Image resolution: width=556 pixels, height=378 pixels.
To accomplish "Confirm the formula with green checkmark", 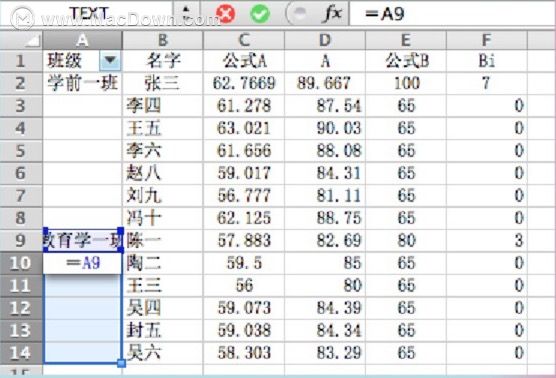I will tap(260, 14).
